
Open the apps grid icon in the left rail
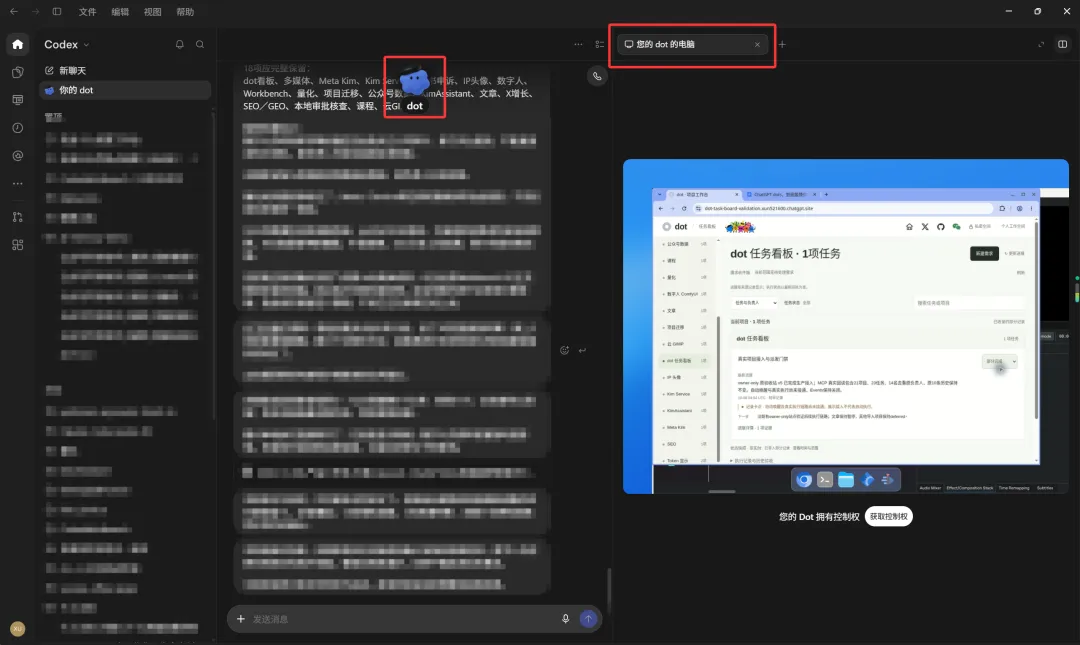pos(18,245)
